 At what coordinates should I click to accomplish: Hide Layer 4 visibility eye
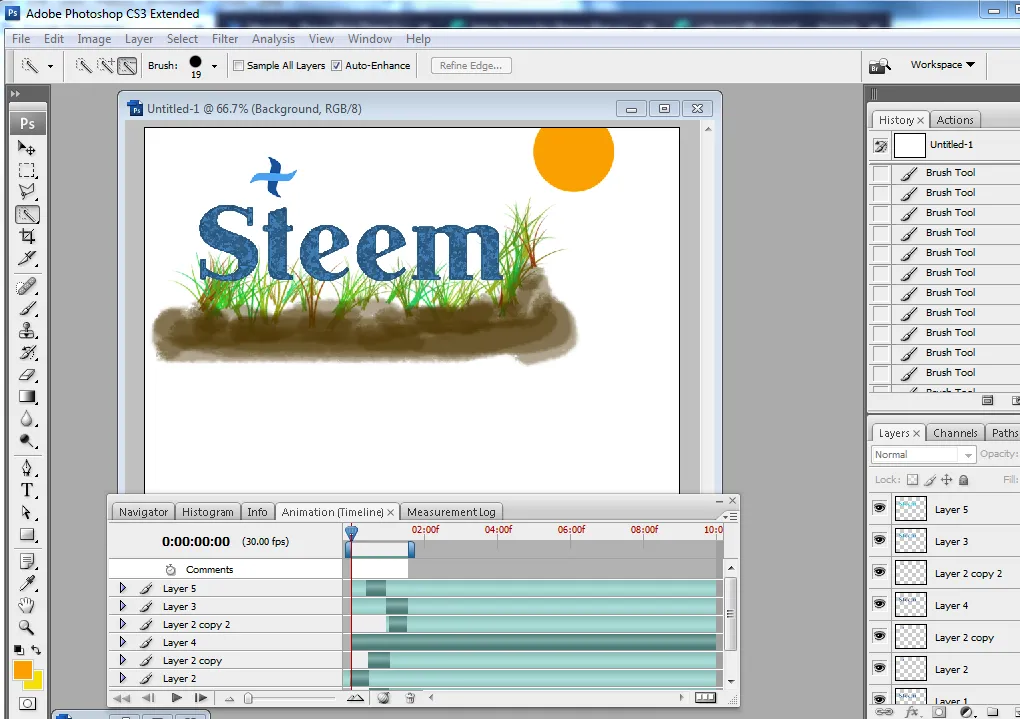click(x=879, y=604)
